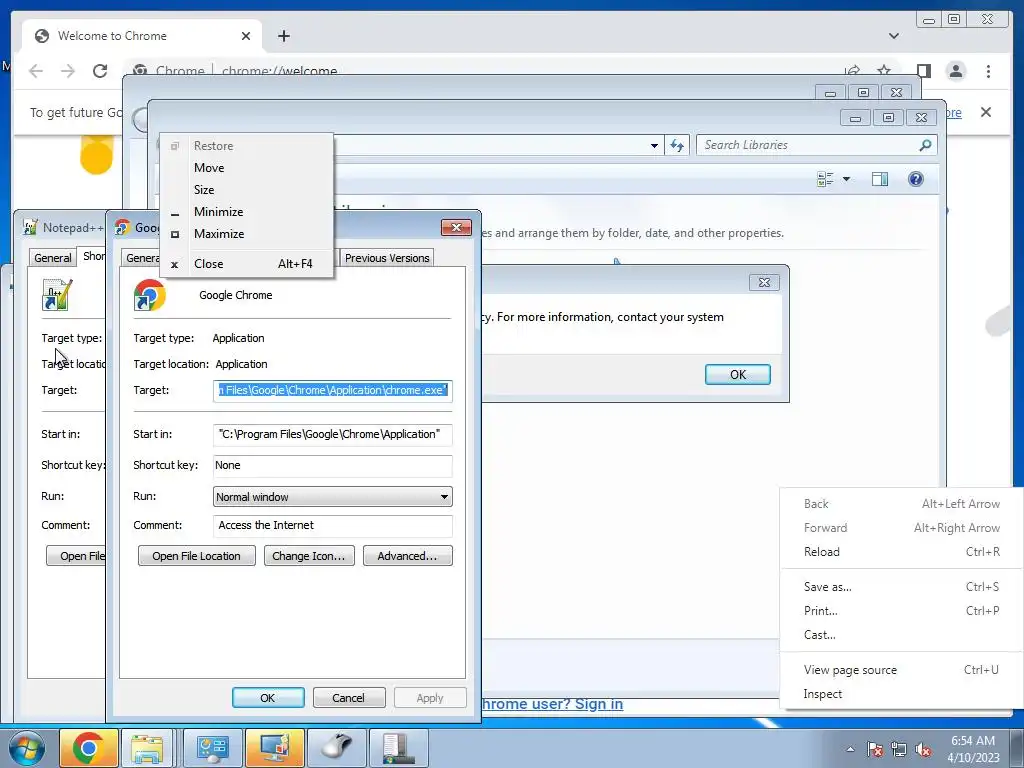Select Save as in page context menu
The height and width of the screenshot is (768, 1024).
(901, 587)
